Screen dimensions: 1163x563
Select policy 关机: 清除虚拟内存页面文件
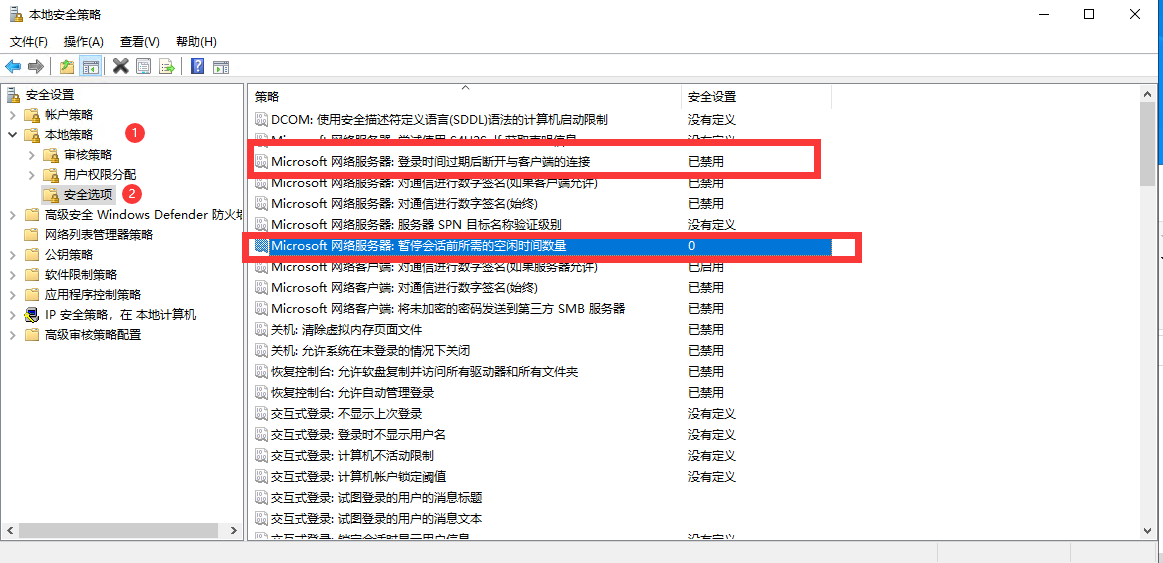pos(346,330)
